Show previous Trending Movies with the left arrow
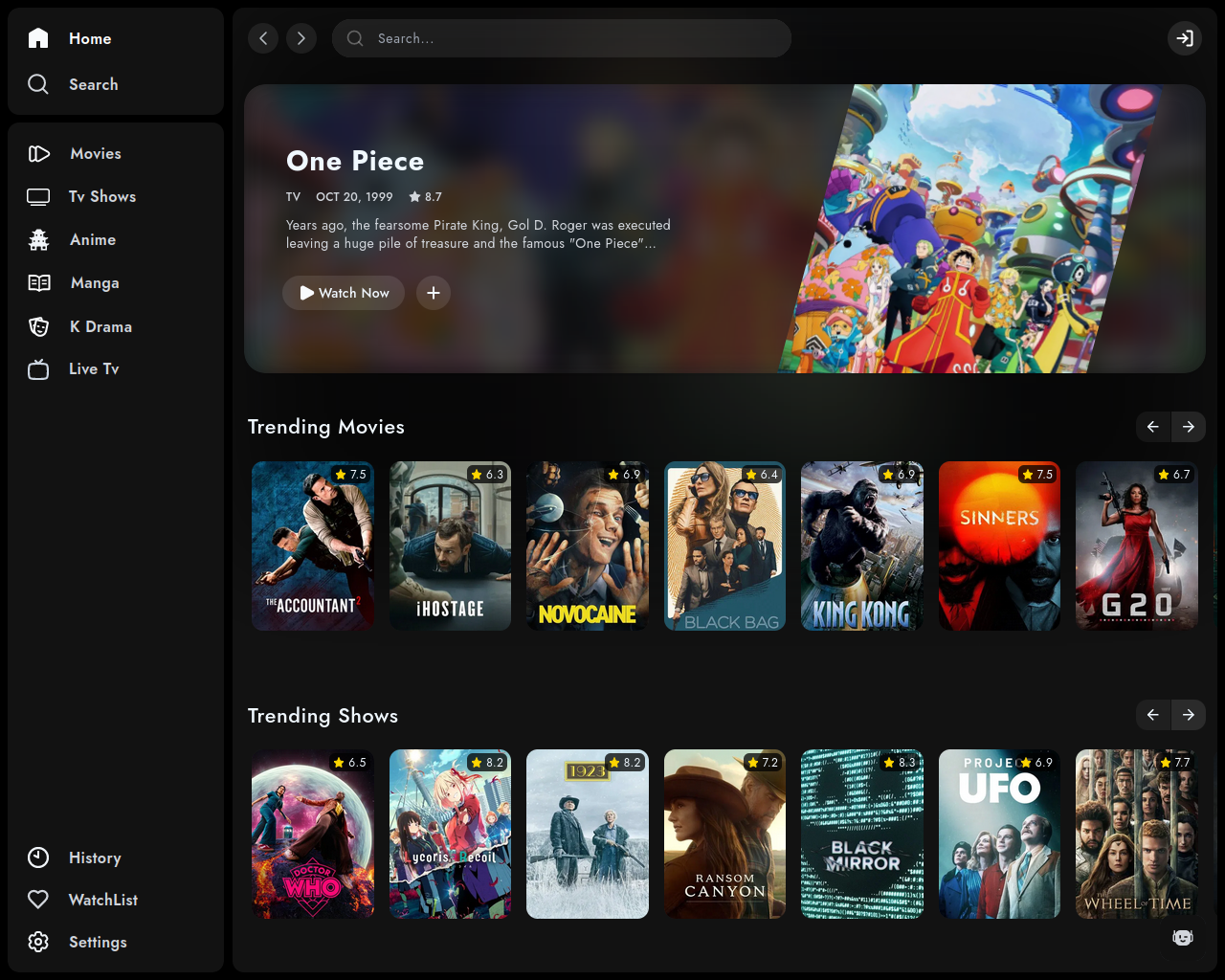The height and width of the screenshot is (980, 1225). point(1153,427)
